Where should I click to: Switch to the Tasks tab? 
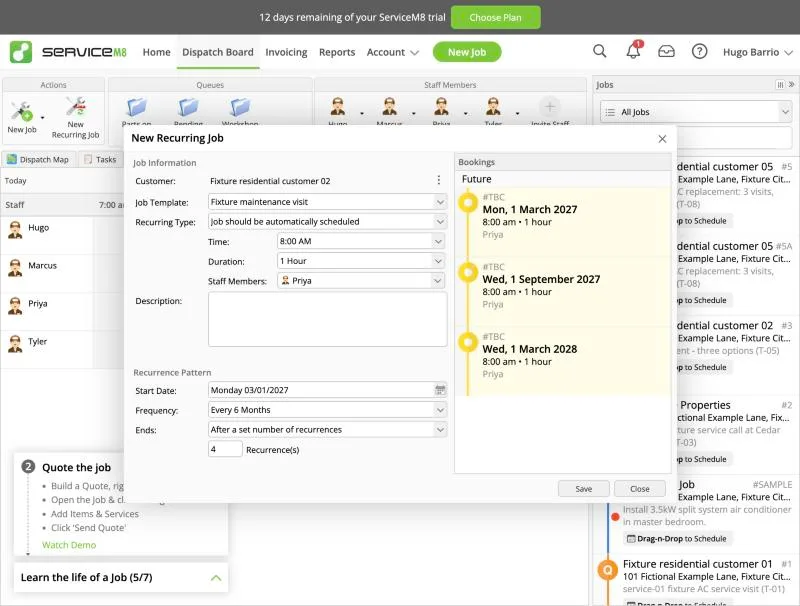pos(101,160)
